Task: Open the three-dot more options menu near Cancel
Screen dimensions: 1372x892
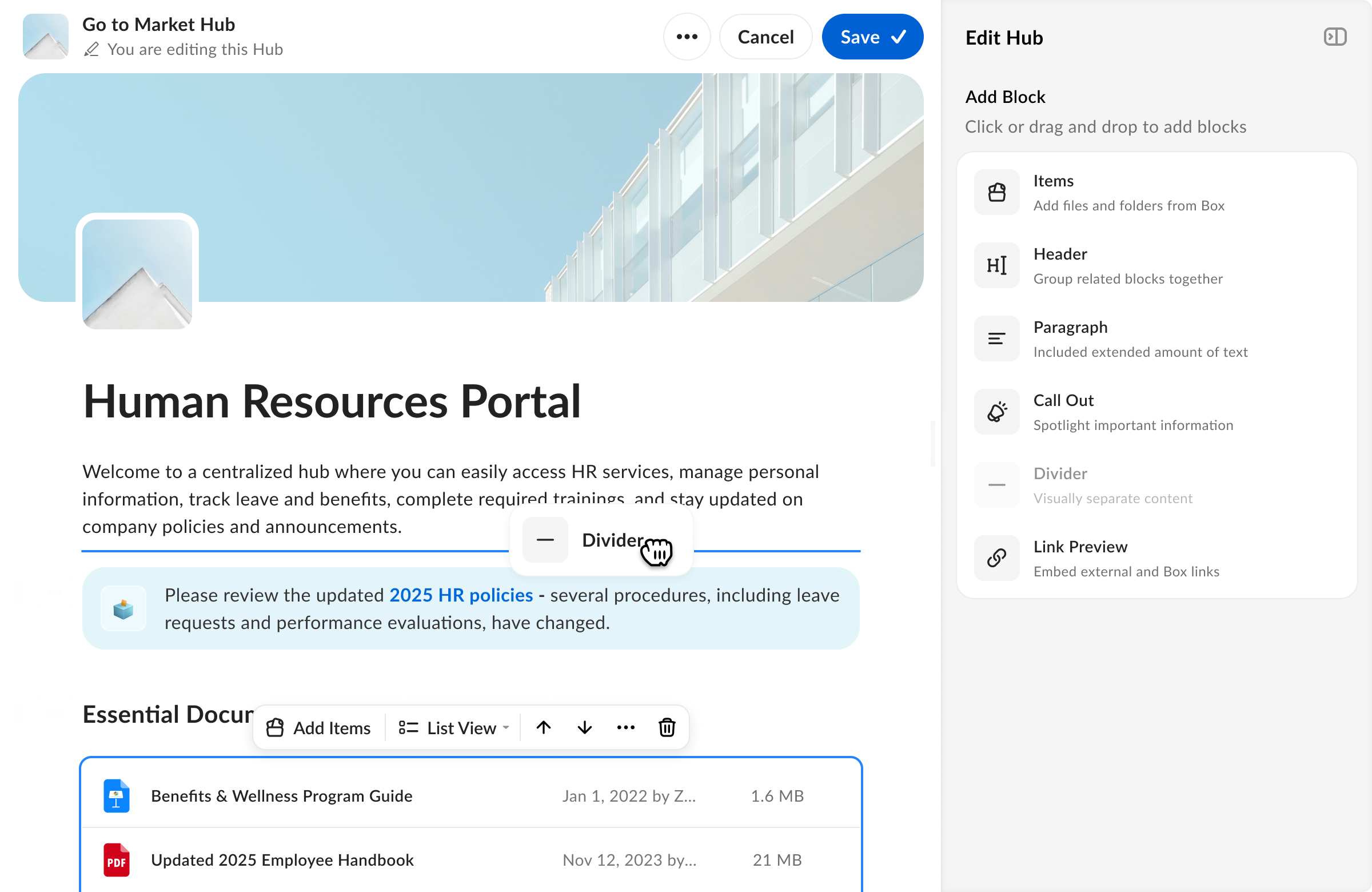Action: click(687, 37)
